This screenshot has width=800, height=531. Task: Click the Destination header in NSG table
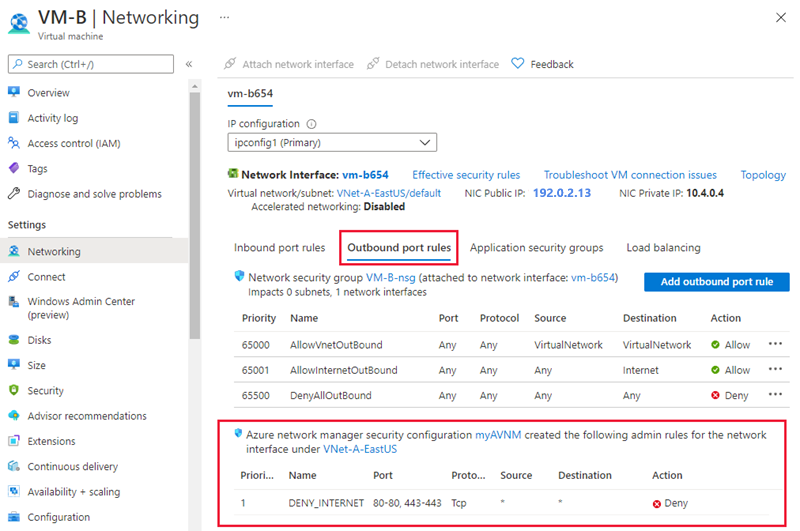649,318
